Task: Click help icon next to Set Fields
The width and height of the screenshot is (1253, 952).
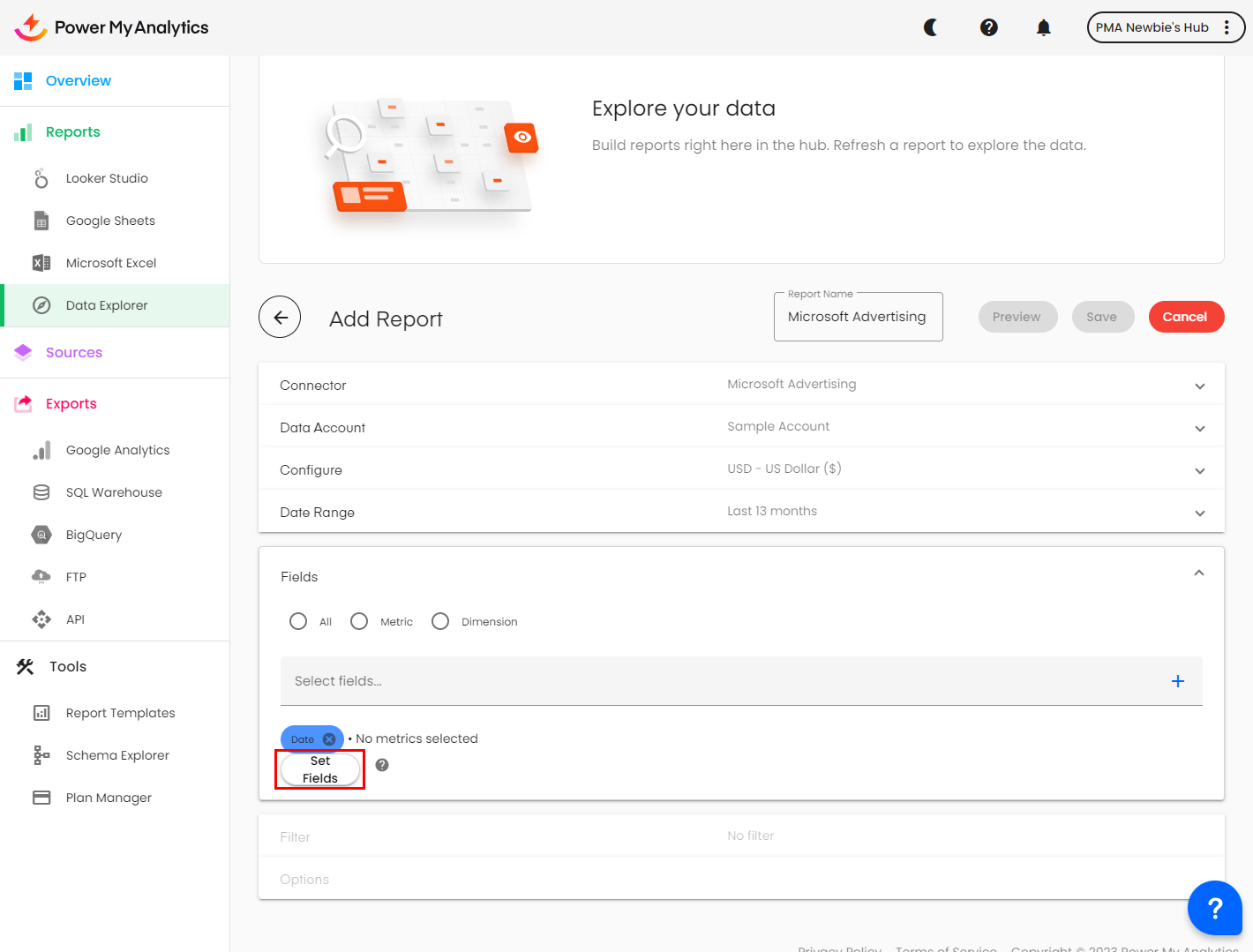Action: [x=382, y=765]
